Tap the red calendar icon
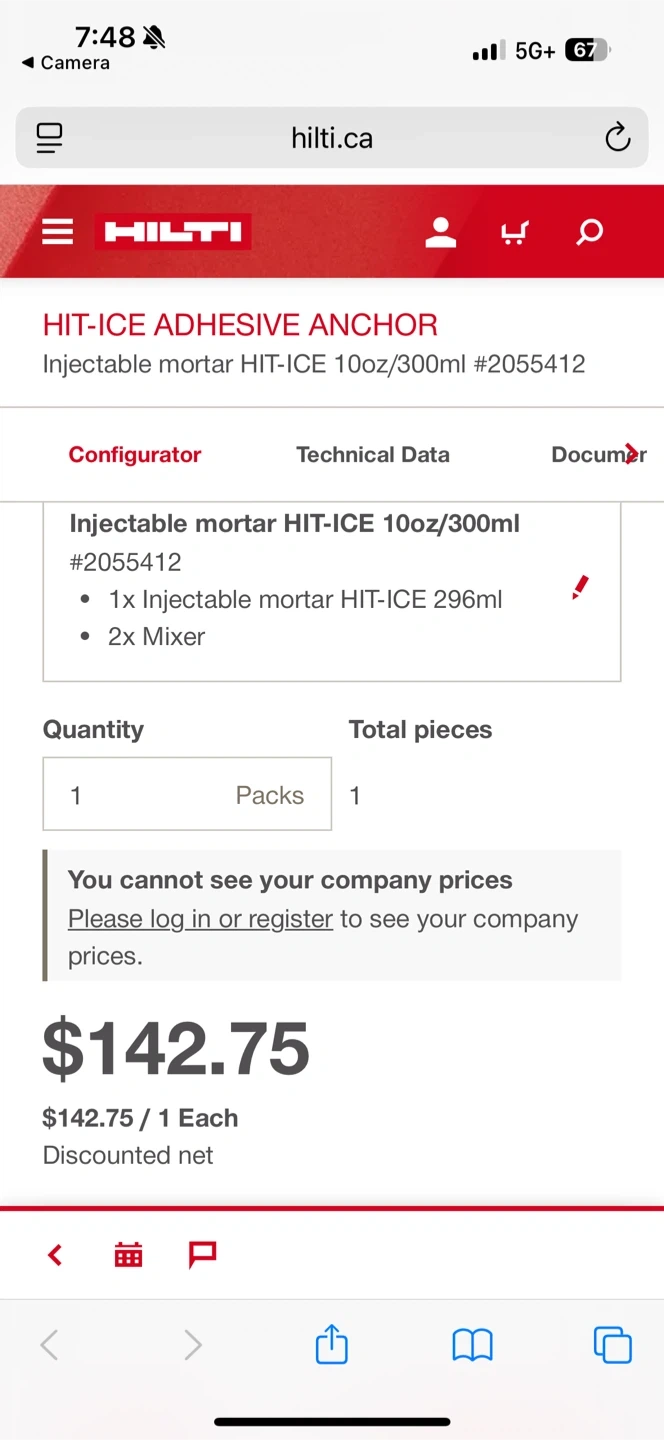The height and width of the screenshot is (1440, 664). point(128,1254)
